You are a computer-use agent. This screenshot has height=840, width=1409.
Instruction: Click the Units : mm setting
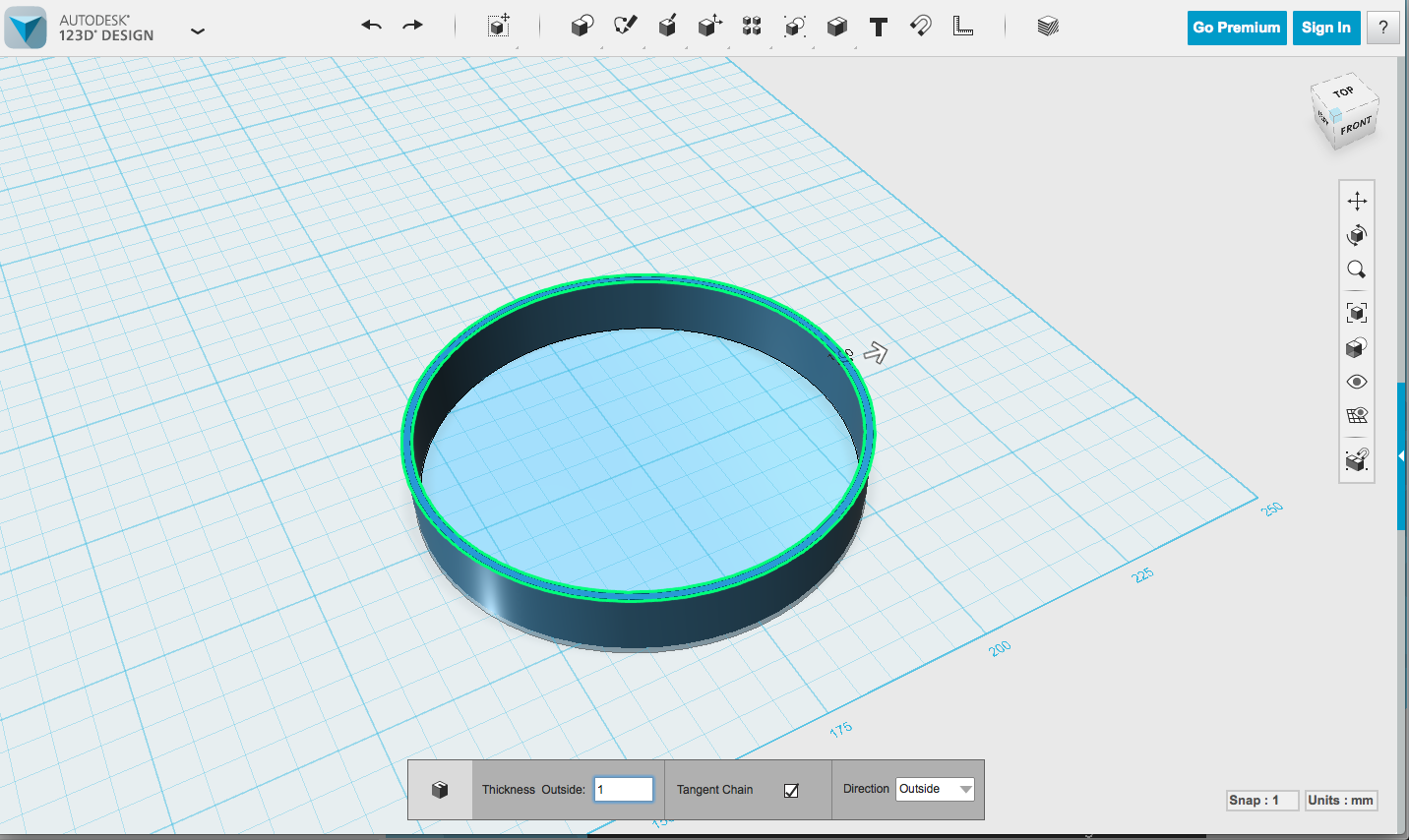point(1340,800)
